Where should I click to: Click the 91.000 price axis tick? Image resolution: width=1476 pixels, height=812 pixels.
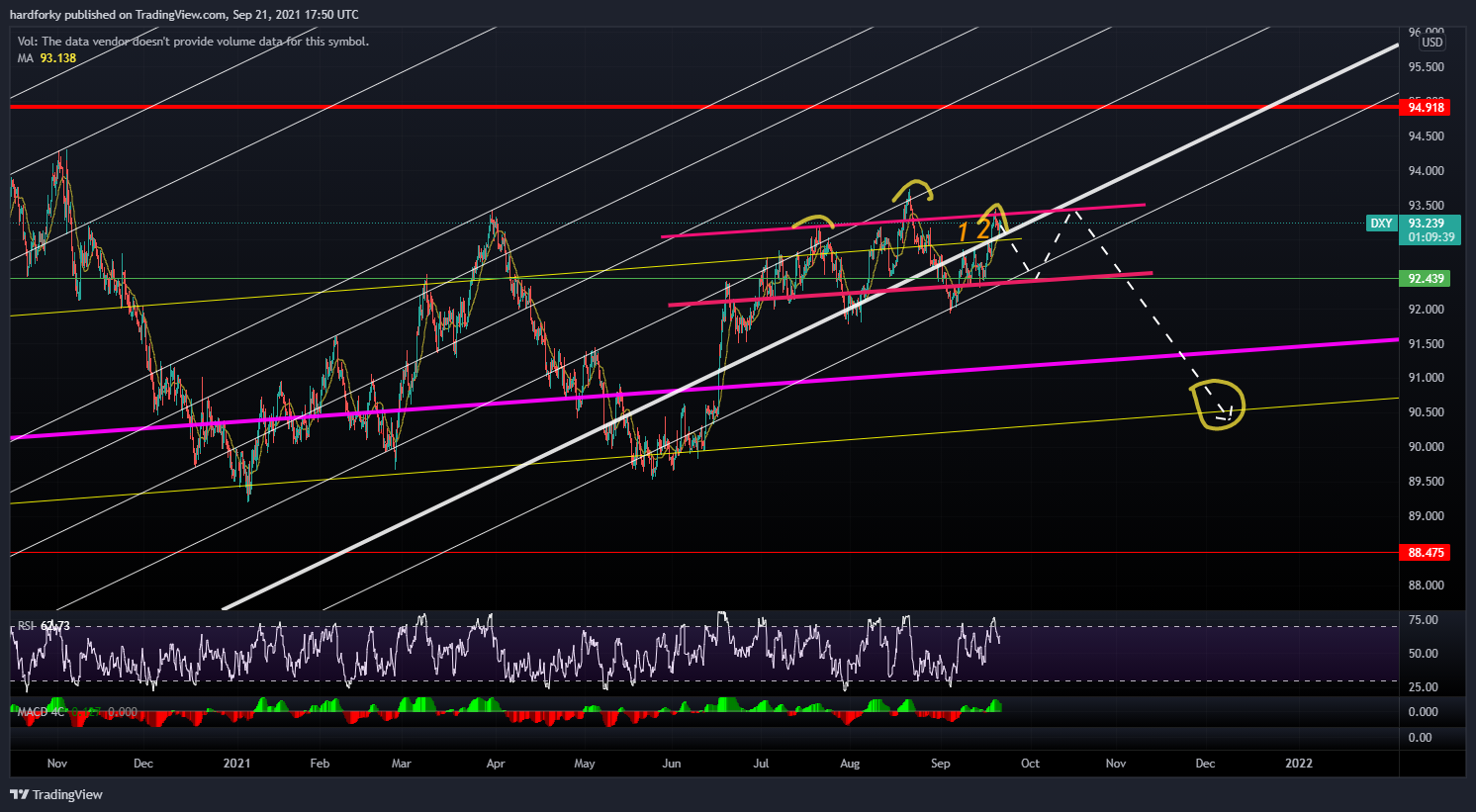click(x=1426, y=378)
